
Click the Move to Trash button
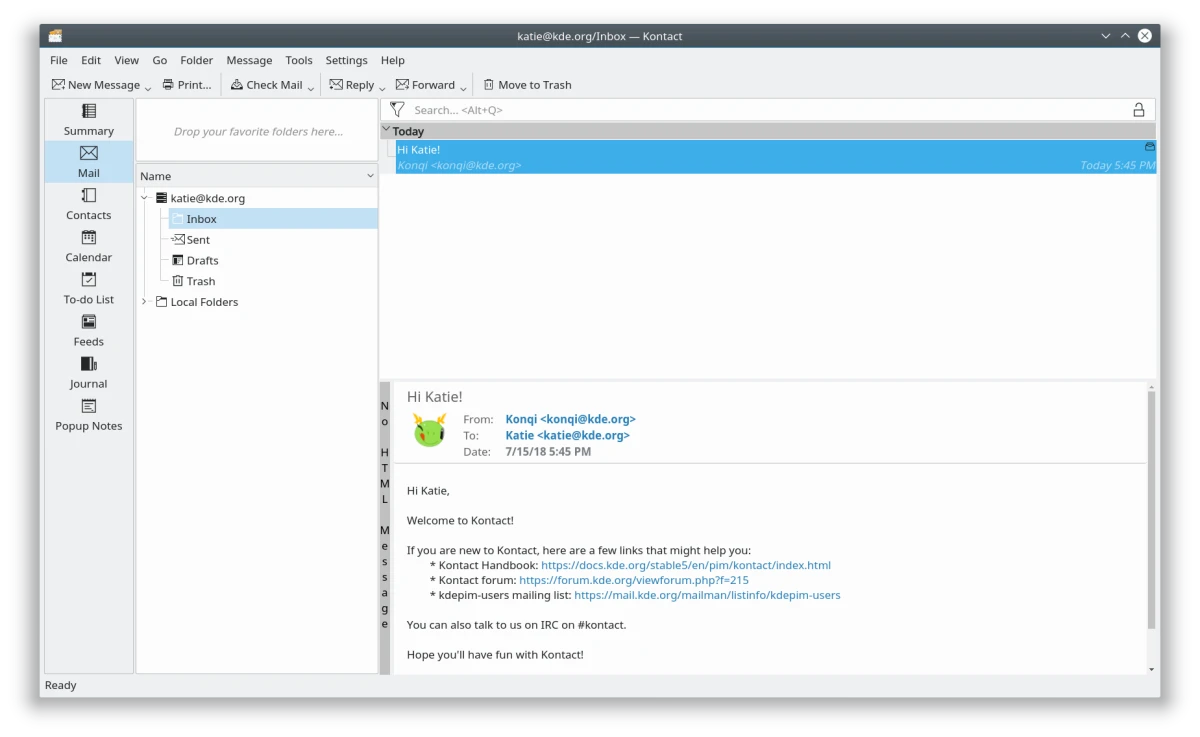click(x=527, y=85)
